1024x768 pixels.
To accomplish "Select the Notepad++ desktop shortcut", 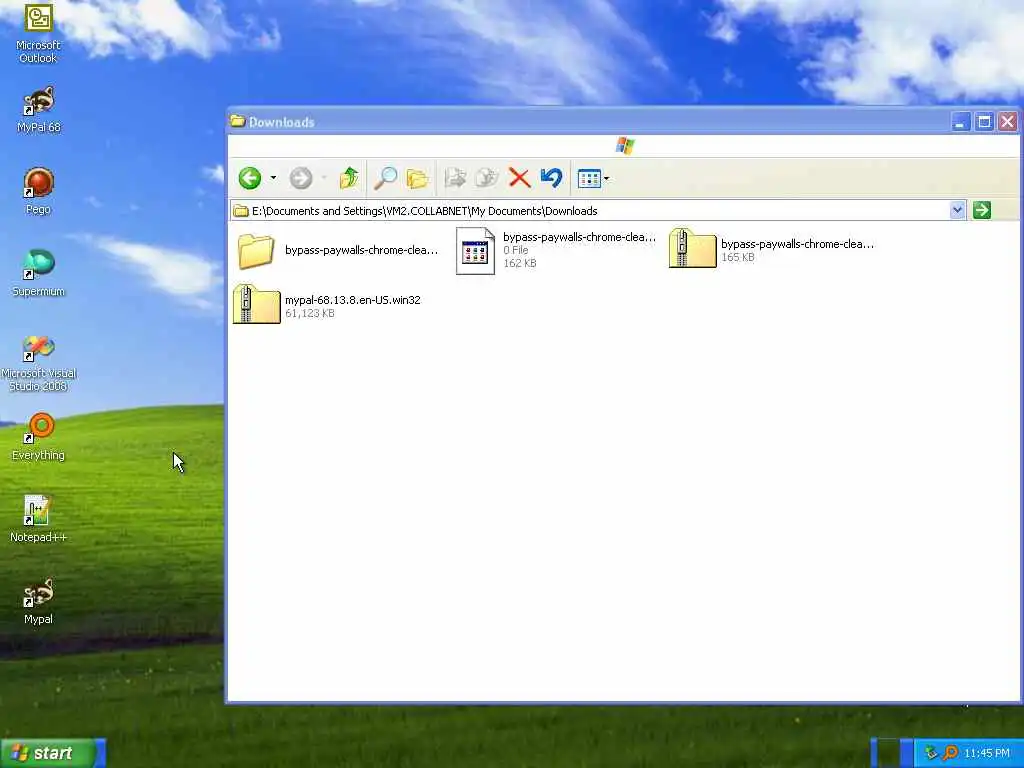I will [39, 519].
